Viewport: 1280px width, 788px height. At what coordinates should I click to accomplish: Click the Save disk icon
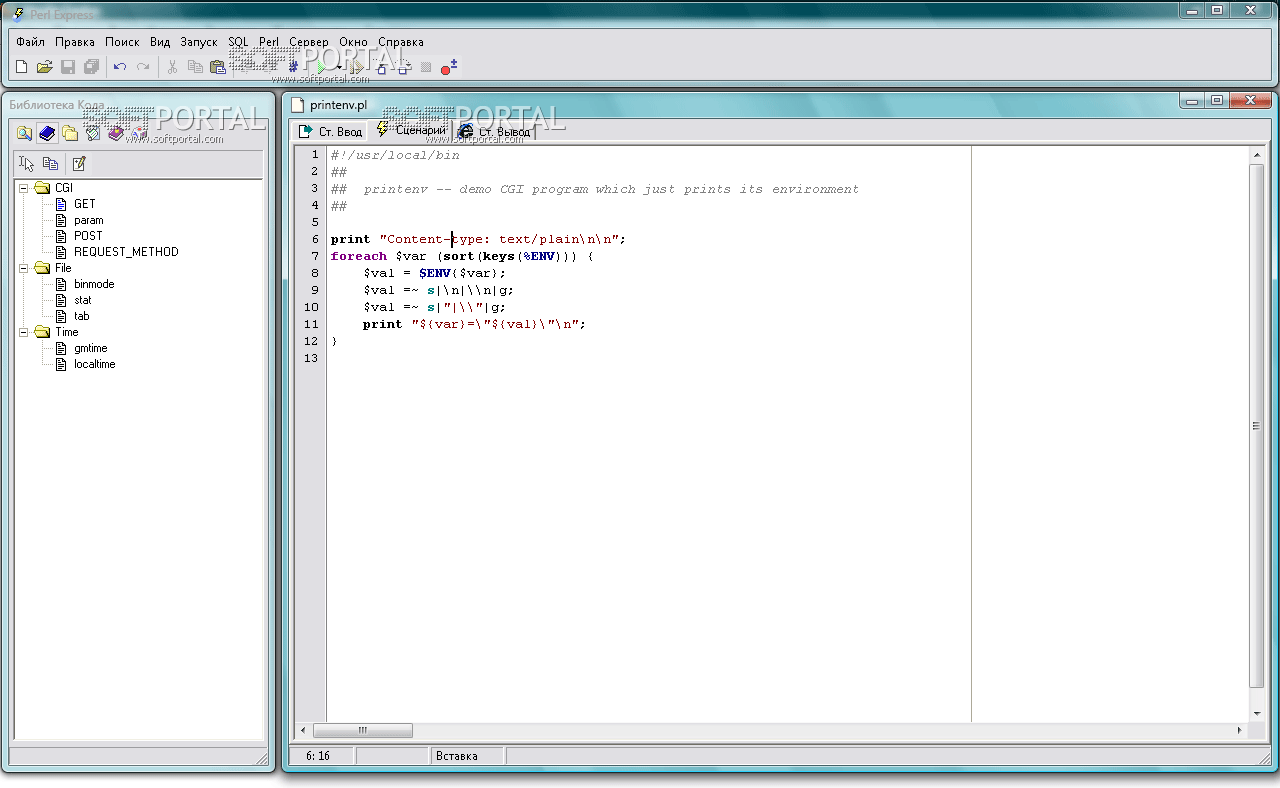[68, 67]
